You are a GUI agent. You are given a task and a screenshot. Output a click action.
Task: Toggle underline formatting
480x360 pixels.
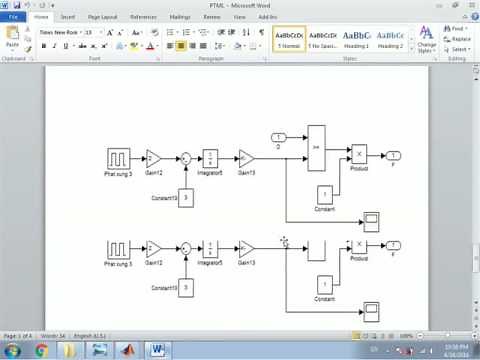pos(66,46)
